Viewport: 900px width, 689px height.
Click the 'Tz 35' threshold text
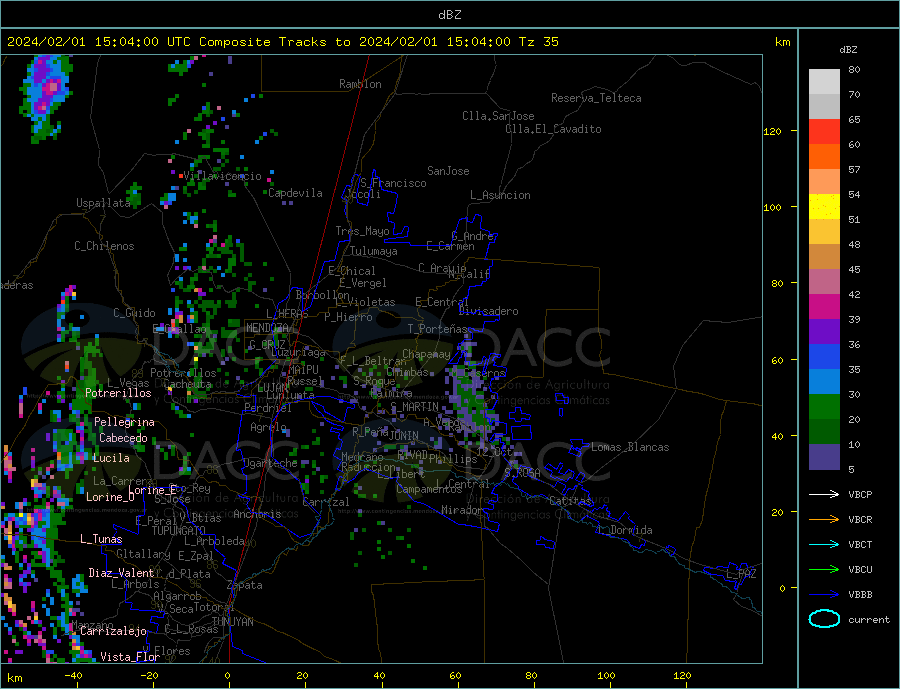(538, 42)
